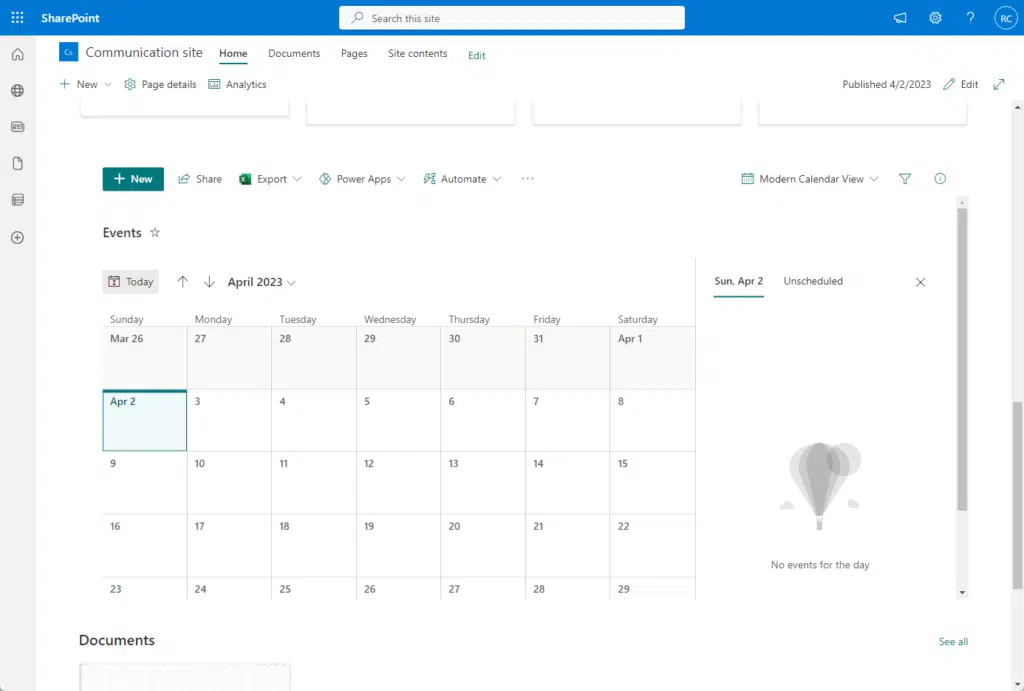Open the April 2023 month picker
Viewport: 1024px width, 691px height.
[x=261, y=282]
